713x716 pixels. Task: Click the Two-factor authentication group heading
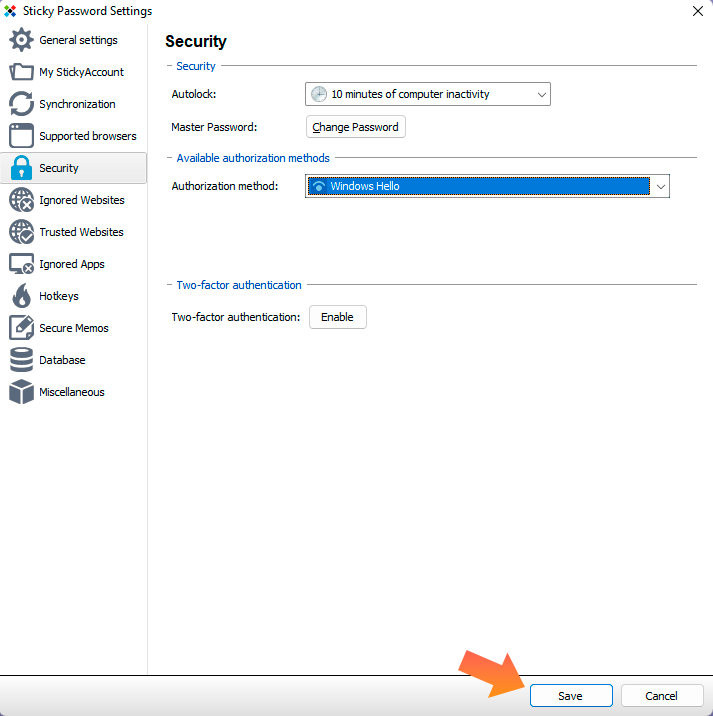tap(239, 285)
